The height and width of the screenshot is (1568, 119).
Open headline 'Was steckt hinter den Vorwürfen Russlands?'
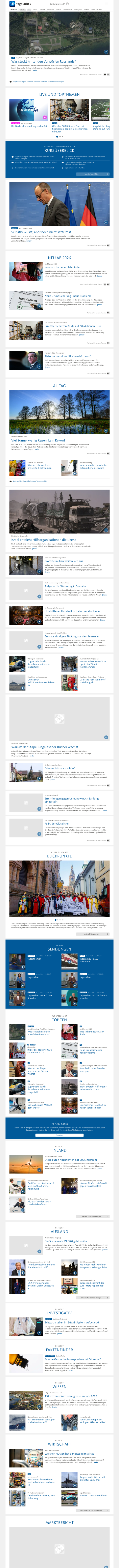(42, 62)
